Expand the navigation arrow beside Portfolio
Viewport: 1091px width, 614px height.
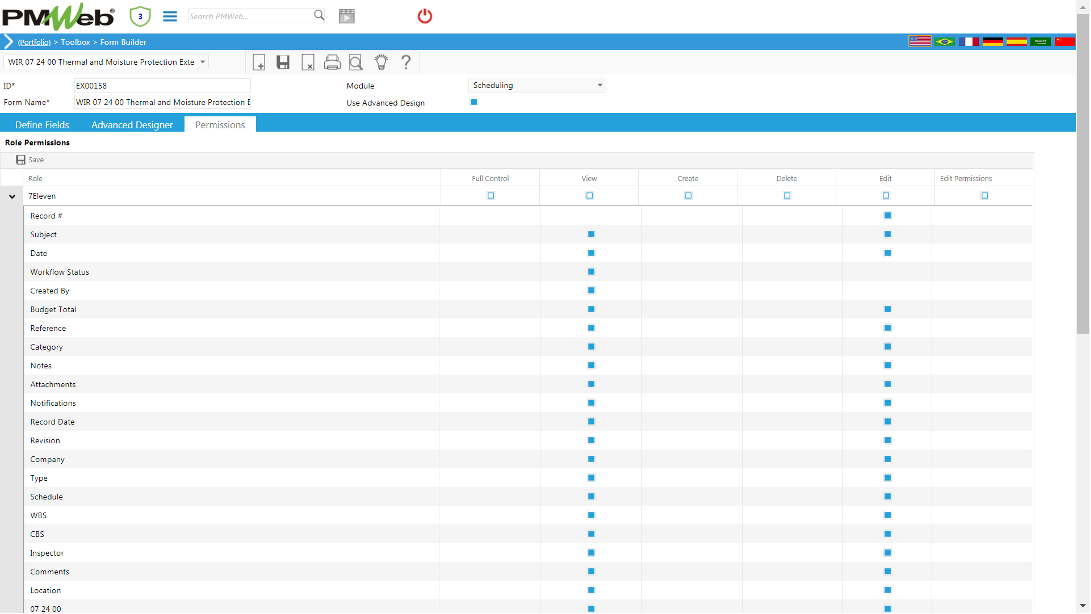[8, 42]
